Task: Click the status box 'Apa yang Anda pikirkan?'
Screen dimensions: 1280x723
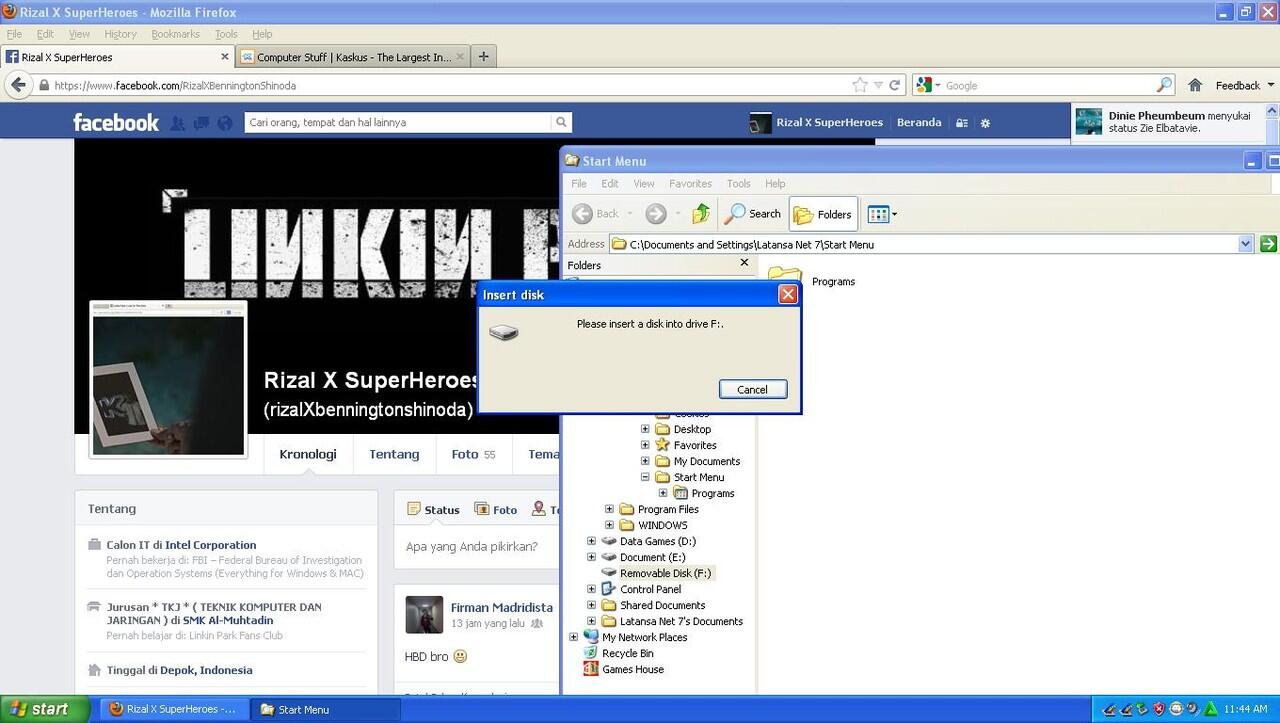Action: coord(476,547)
